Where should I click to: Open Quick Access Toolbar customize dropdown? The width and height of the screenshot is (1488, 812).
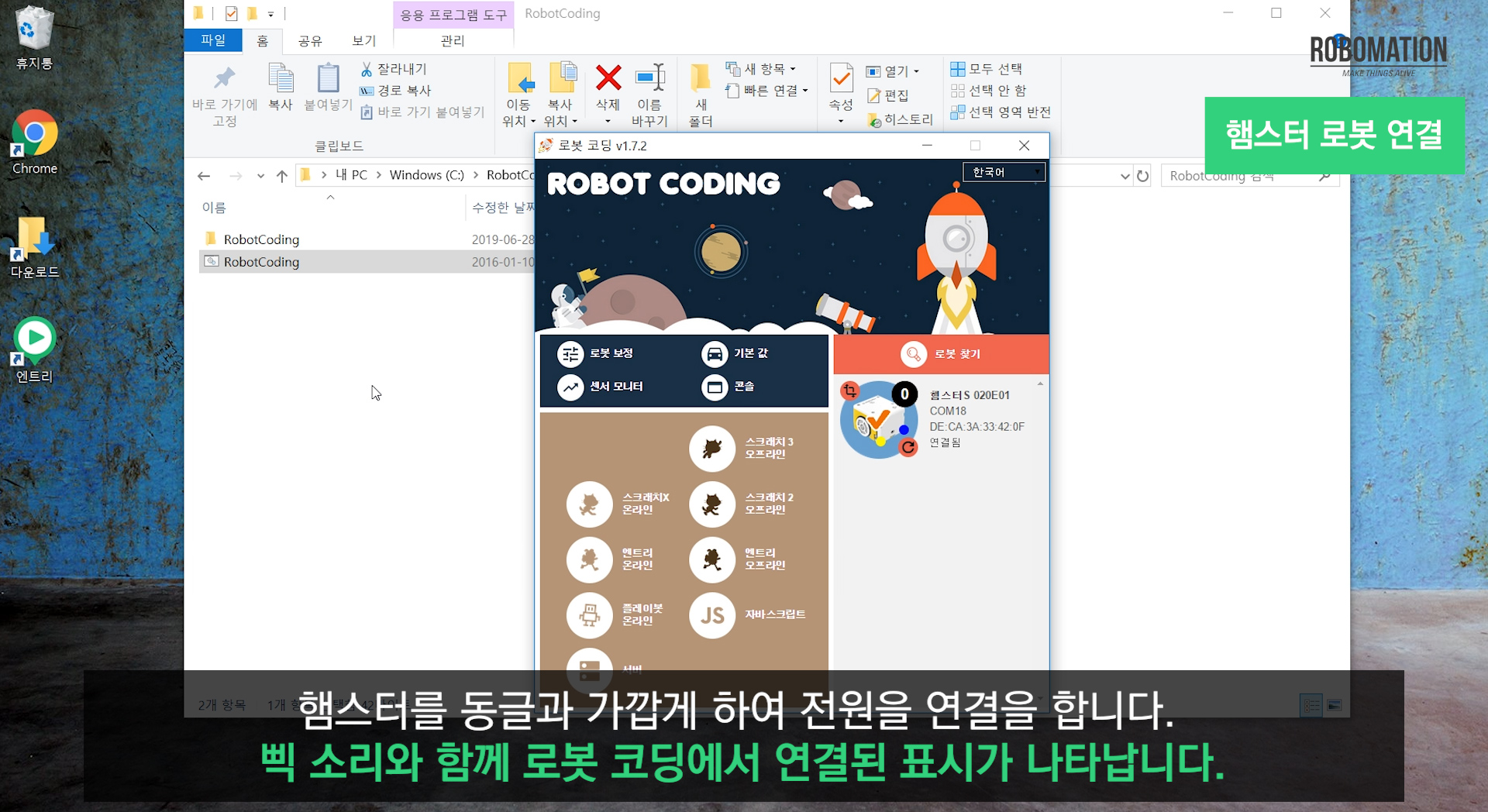[x=270, y=14]
